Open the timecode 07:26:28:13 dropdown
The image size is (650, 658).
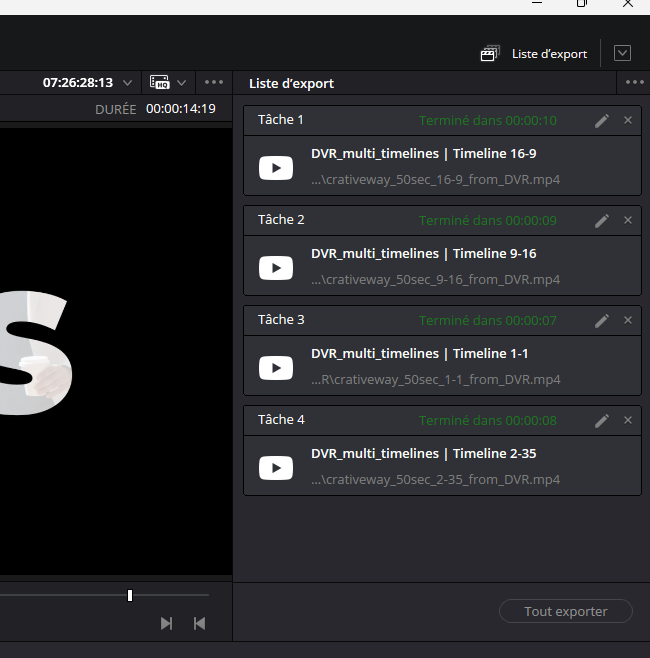[x=127, y=83]
